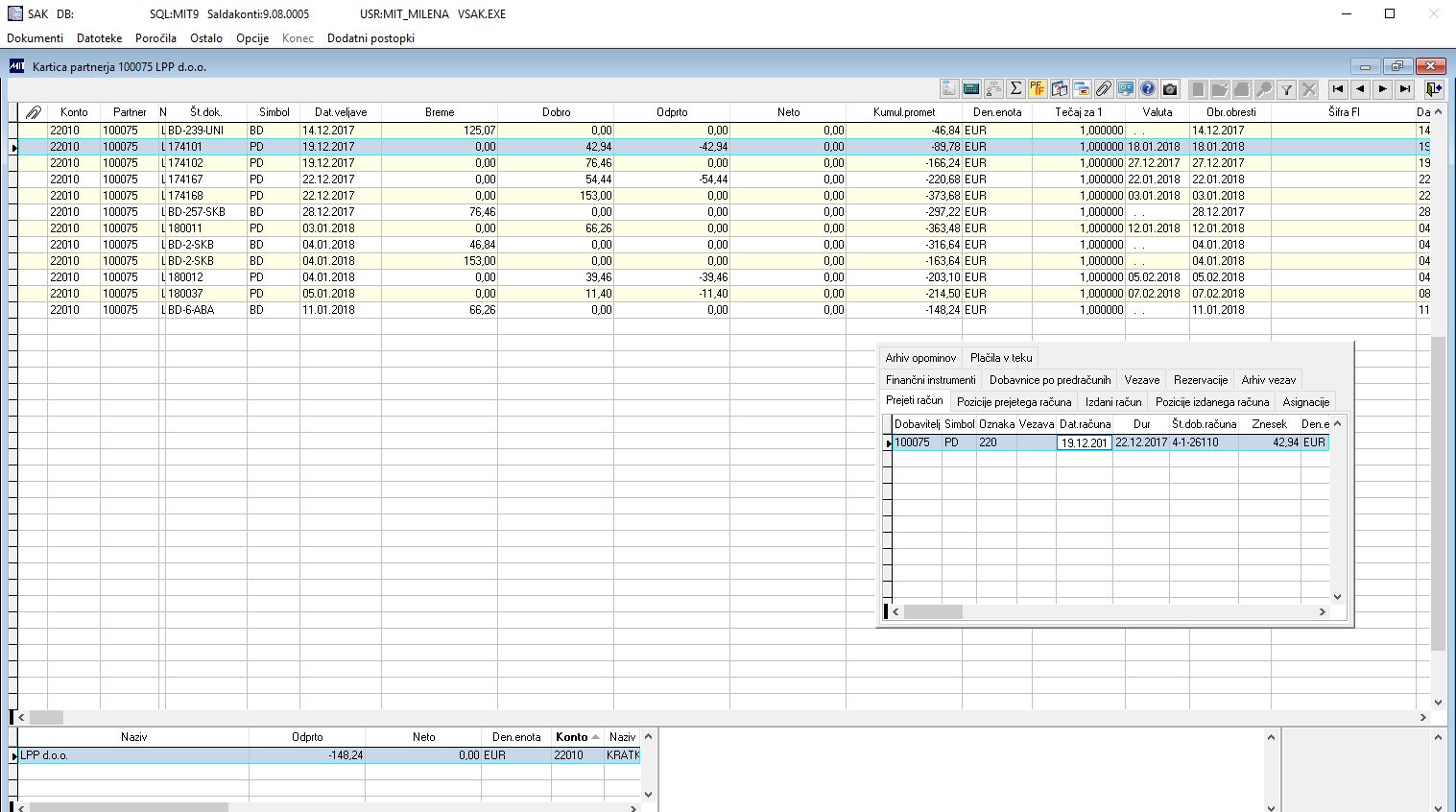This screenshot has width=1456, height=812.
Task: Open the Dokumenti menu
Action: pos(36,38)
